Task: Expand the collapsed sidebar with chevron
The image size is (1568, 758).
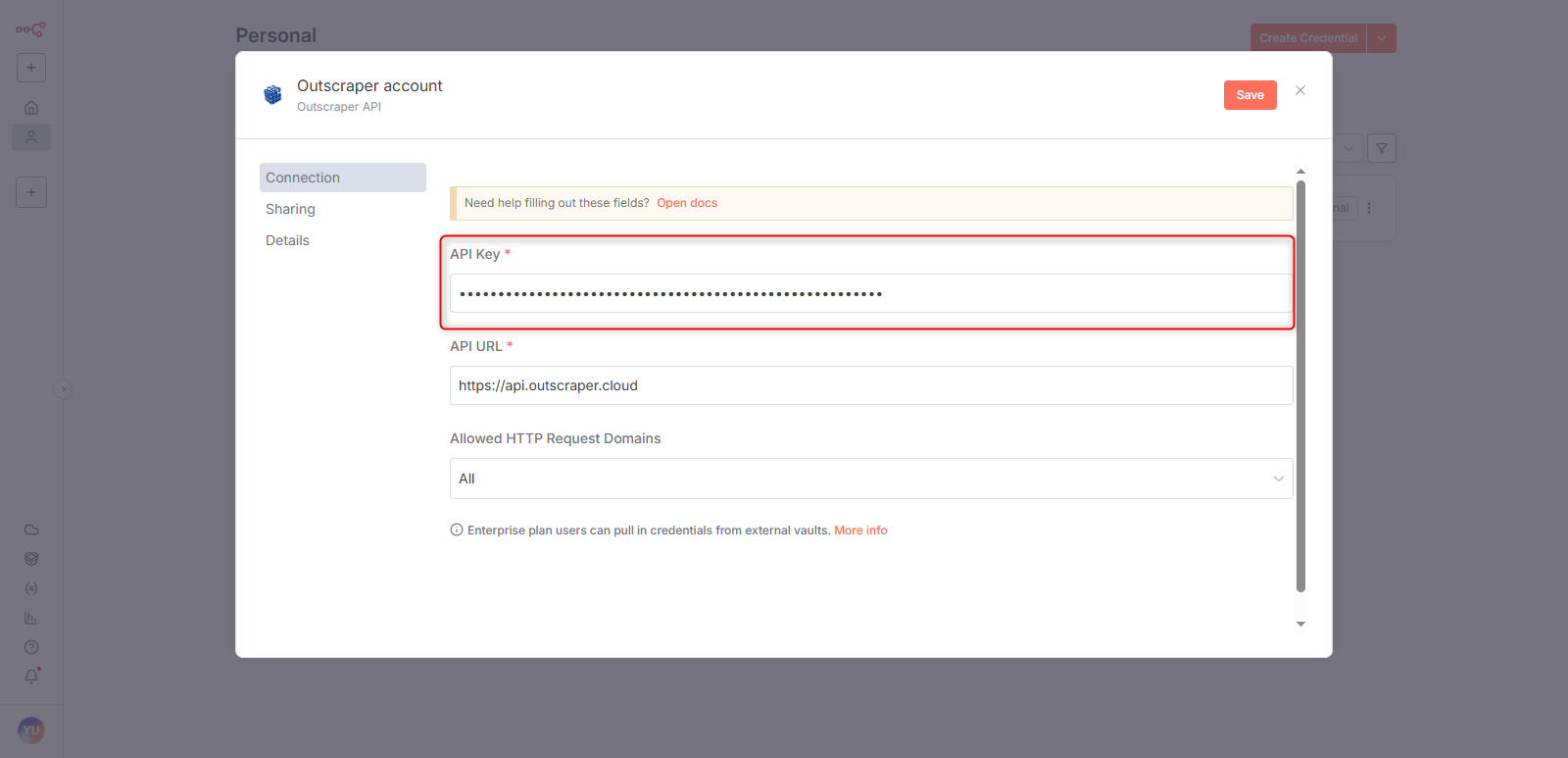Action: click(x=63, y=389)
